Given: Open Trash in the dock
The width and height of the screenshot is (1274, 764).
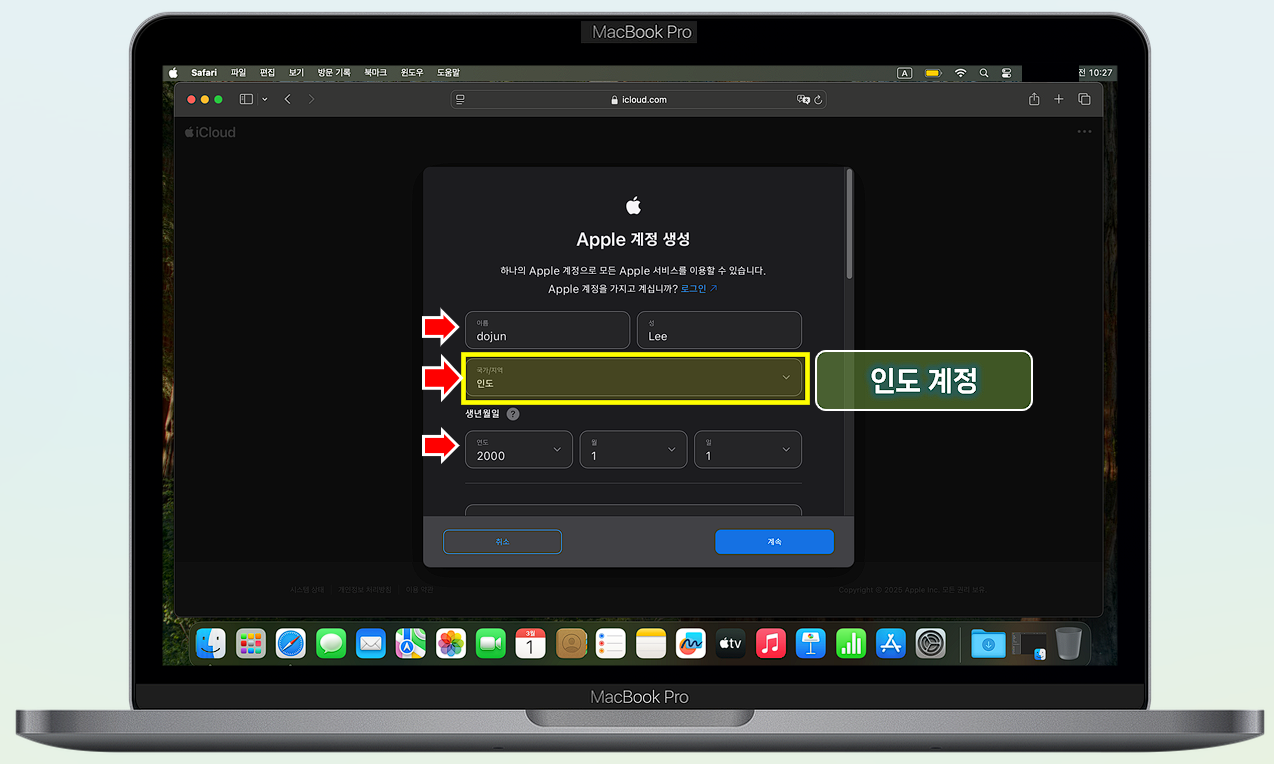Looking at the screenshot, I should [x=1068, y=643].
